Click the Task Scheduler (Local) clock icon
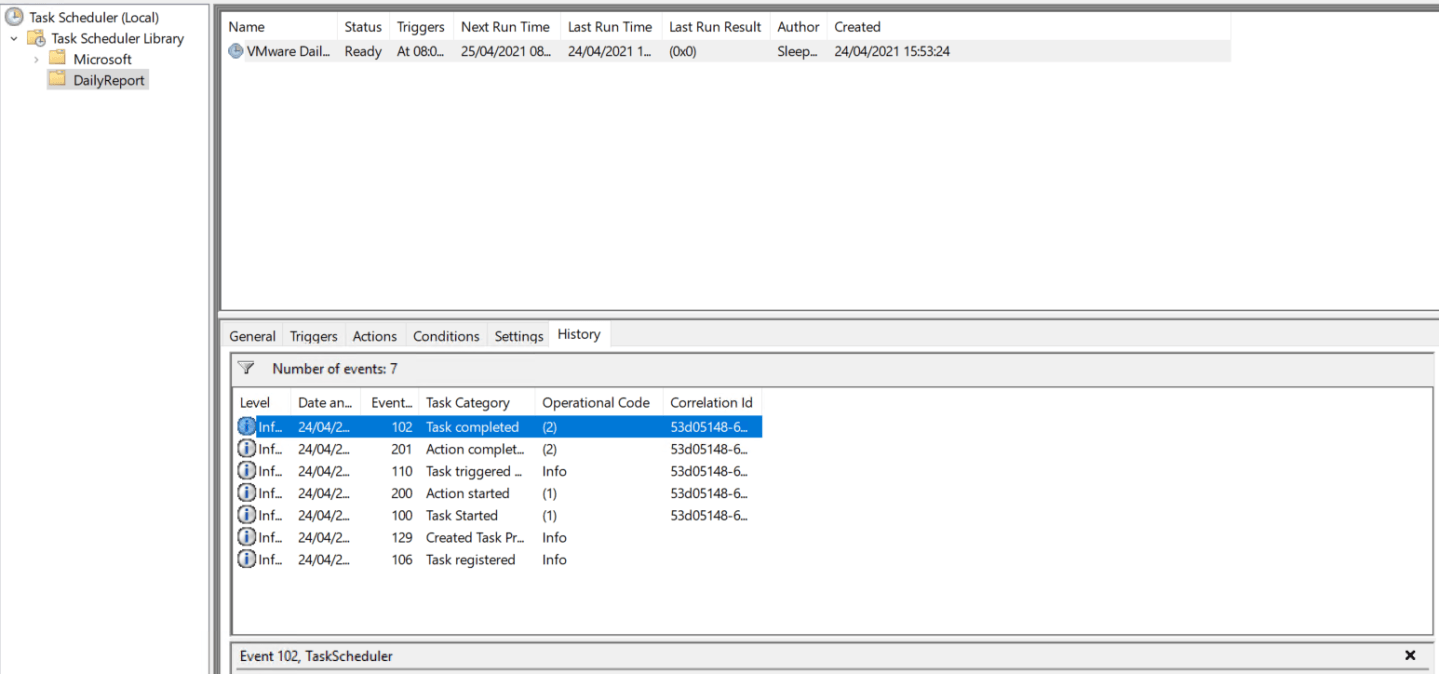The image size is (1439, 674). [x=14, y=17]
